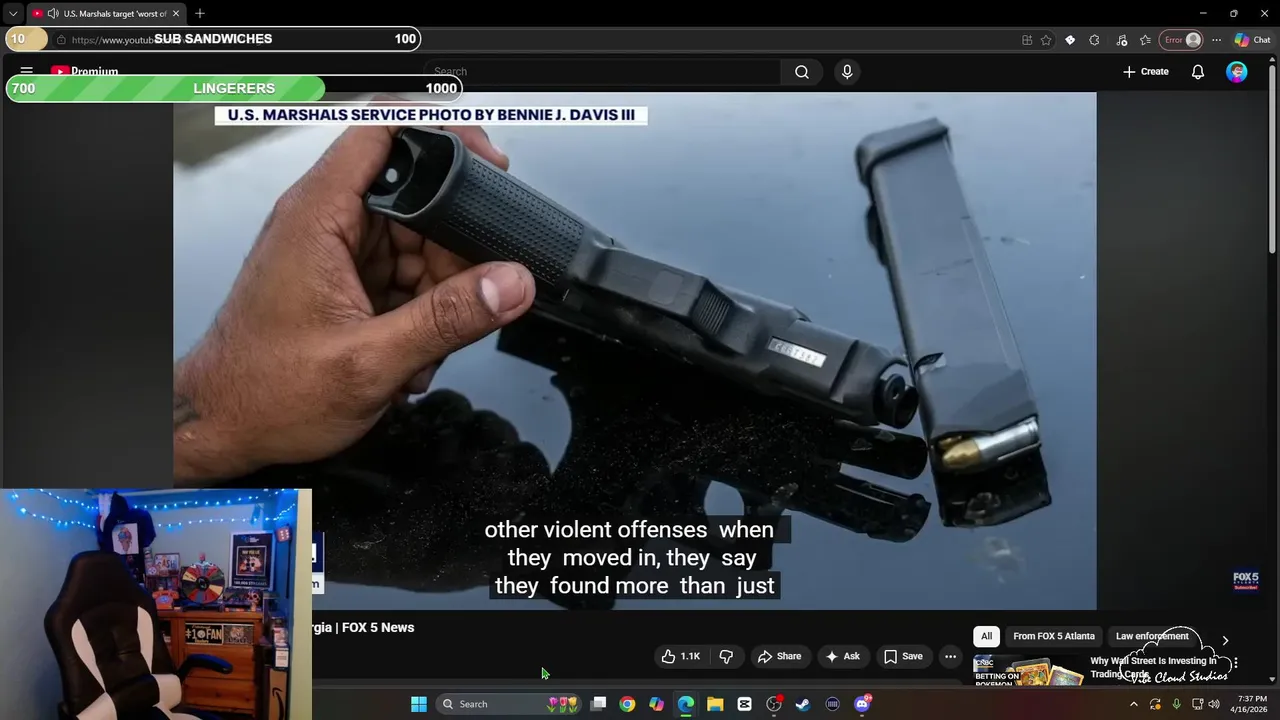Show hidden system tray icons

tap(1133, 704)
